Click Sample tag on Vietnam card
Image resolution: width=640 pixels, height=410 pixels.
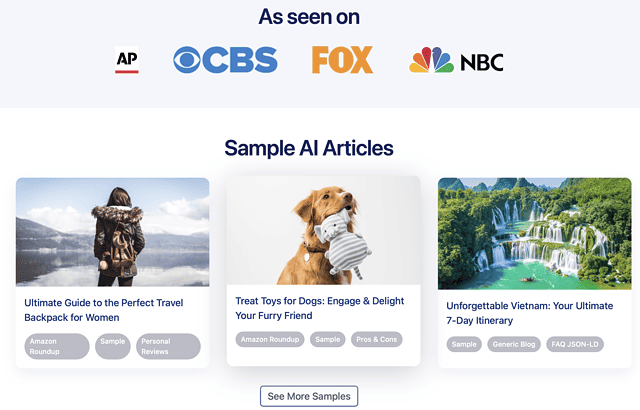[464, 345]
